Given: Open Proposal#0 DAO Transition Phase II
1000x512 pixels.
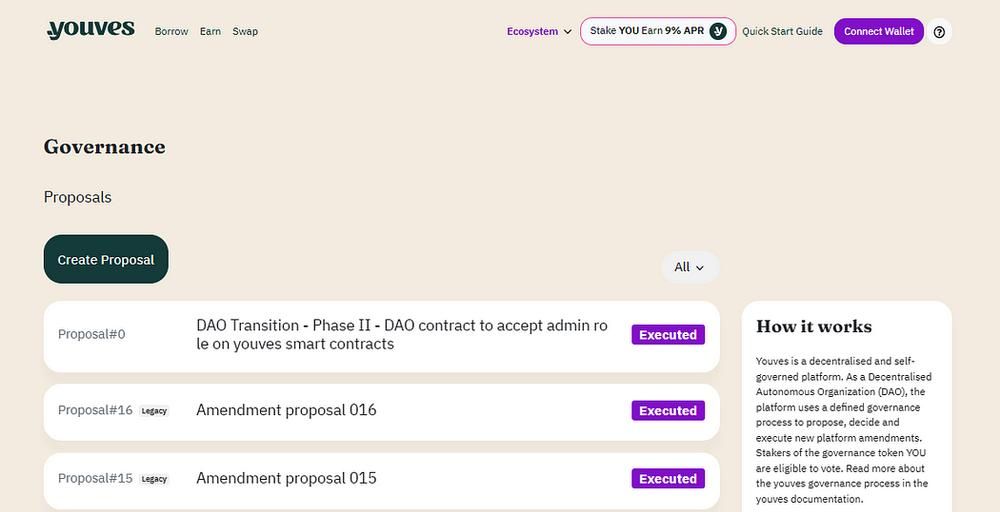Looking at the screenshot, I should click(x=401, y=335).
